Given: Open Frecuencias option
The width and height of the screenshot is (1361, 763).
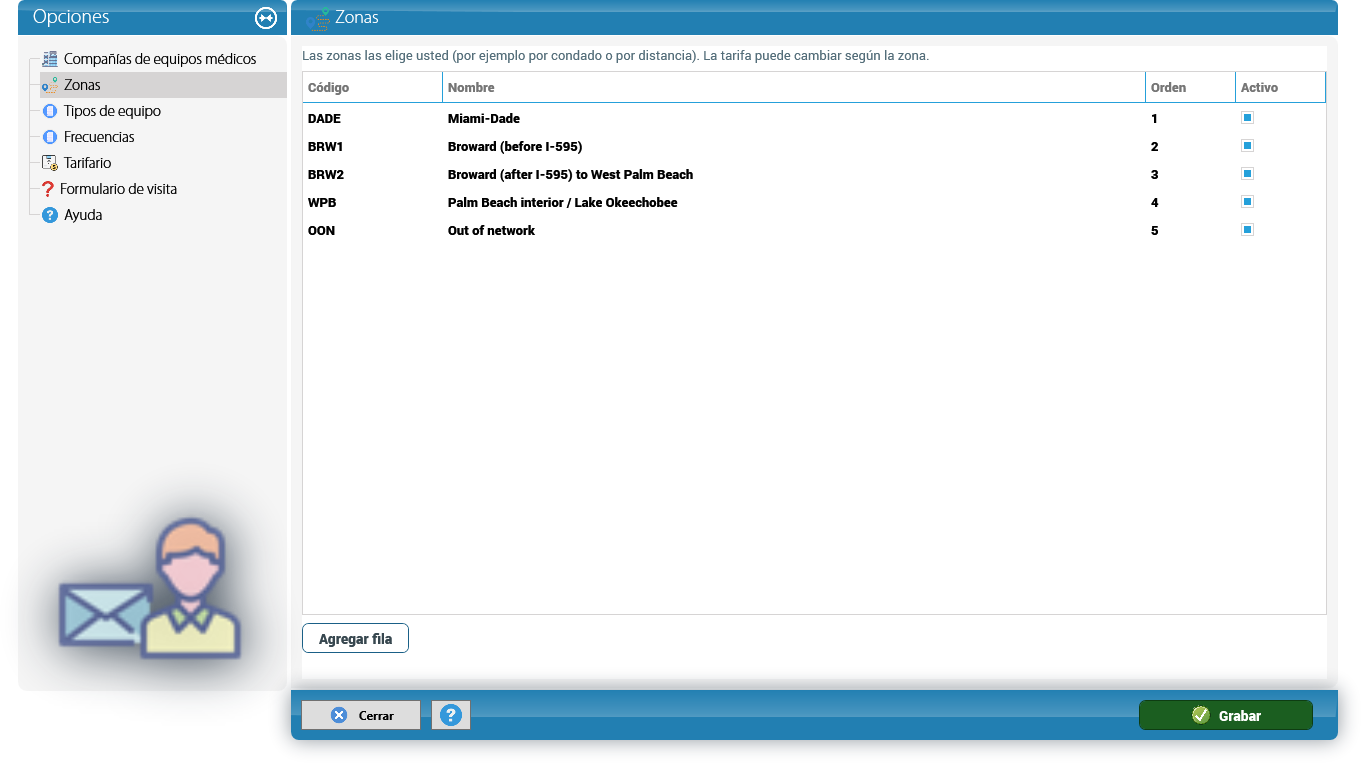Looking at the screenshot, I should [99, 137].
